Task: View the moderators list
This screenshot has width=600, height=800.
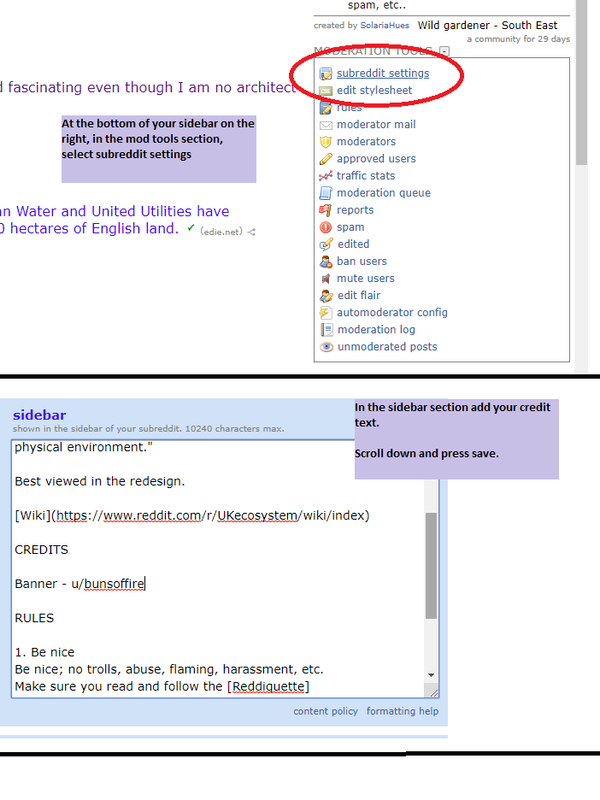Action: (366, 141)
